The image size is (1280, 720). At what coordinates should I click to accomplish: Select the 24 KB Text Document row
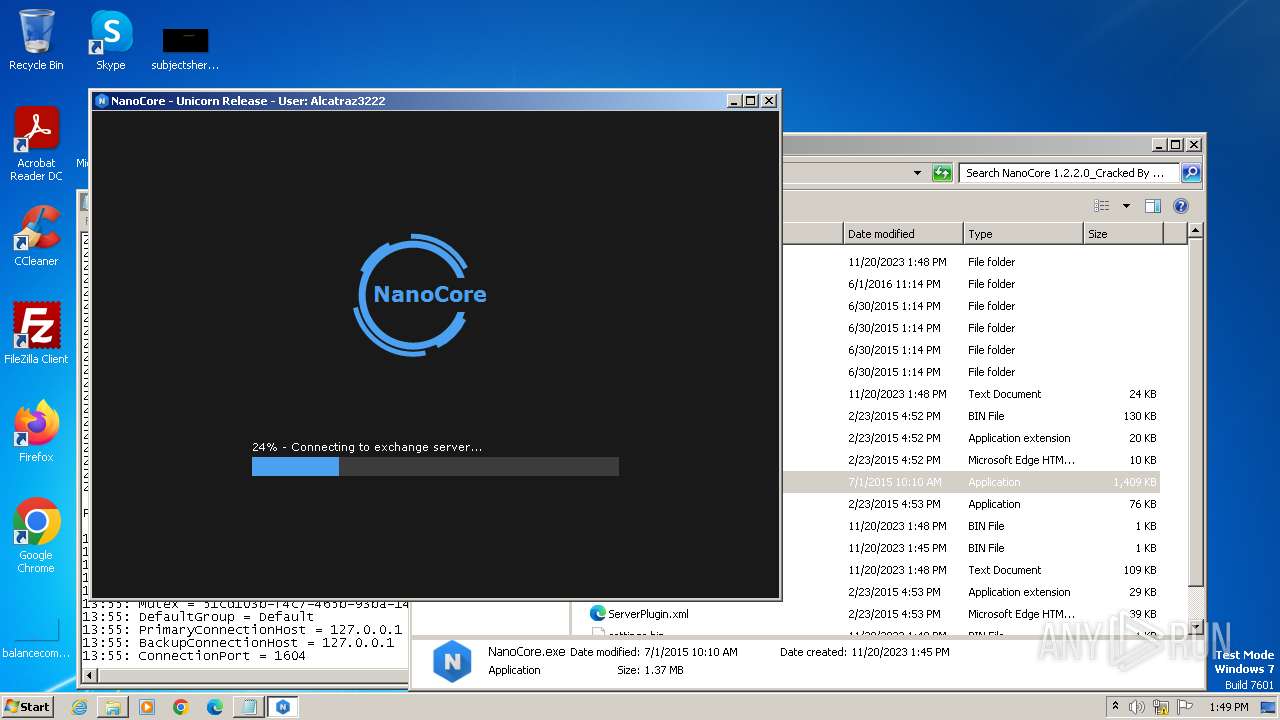tap(970, 394)
